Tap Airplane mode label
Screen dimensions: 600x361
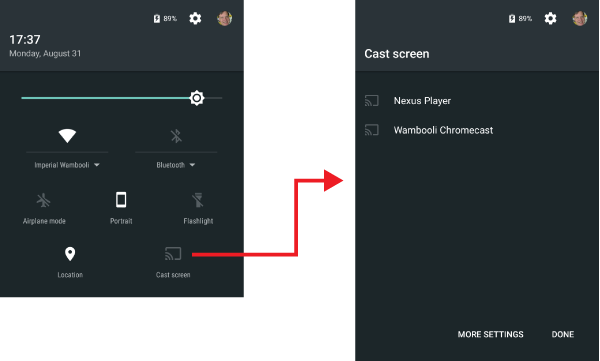point(44,221)
